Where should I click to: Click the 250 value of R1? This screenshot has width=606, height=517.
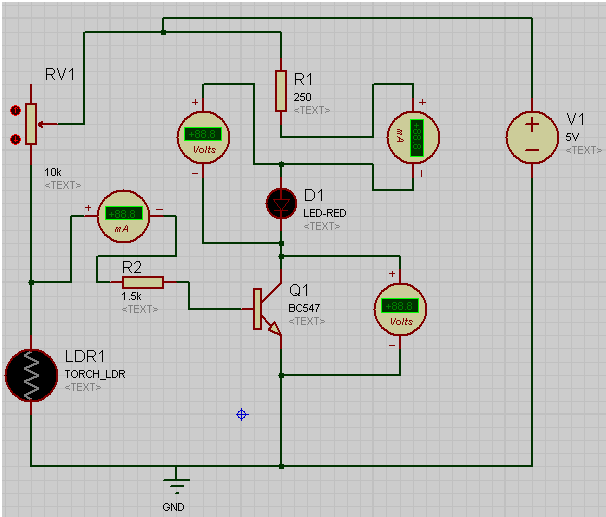click(x=302, y=97)
